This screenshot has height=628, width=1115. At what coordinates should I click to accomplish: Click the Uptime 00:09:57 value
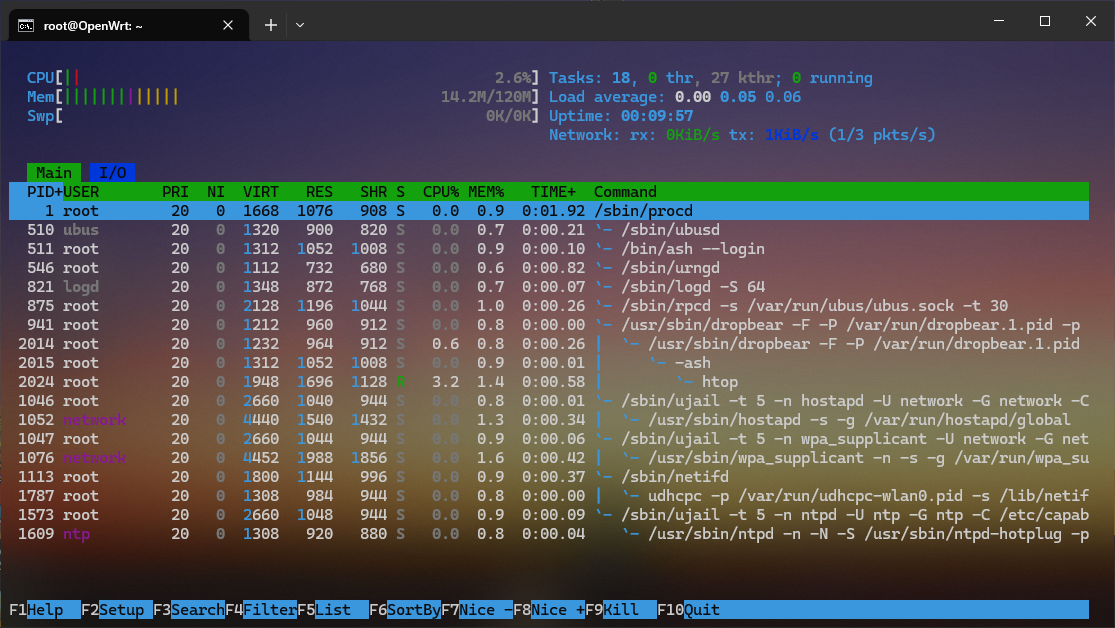[656, 116]
